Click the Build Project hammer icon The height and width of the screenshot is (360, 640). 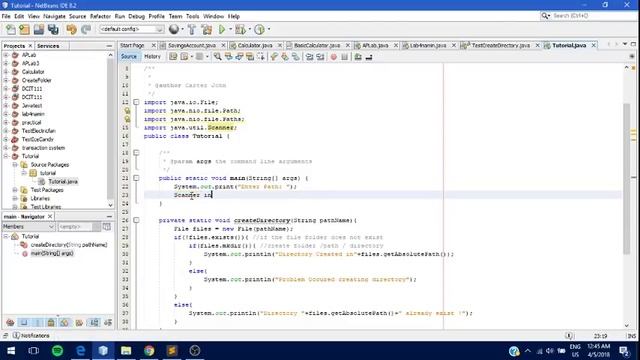(192, 29)
